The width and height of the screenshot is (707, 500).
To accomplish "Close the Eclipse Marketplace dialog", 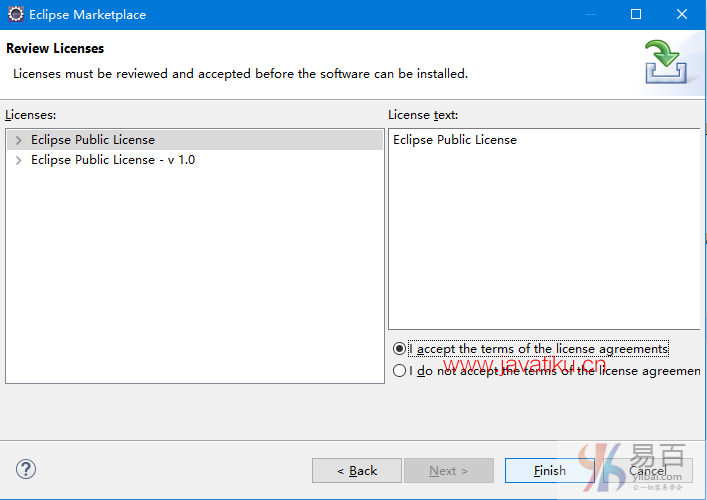I will (682, 14).
